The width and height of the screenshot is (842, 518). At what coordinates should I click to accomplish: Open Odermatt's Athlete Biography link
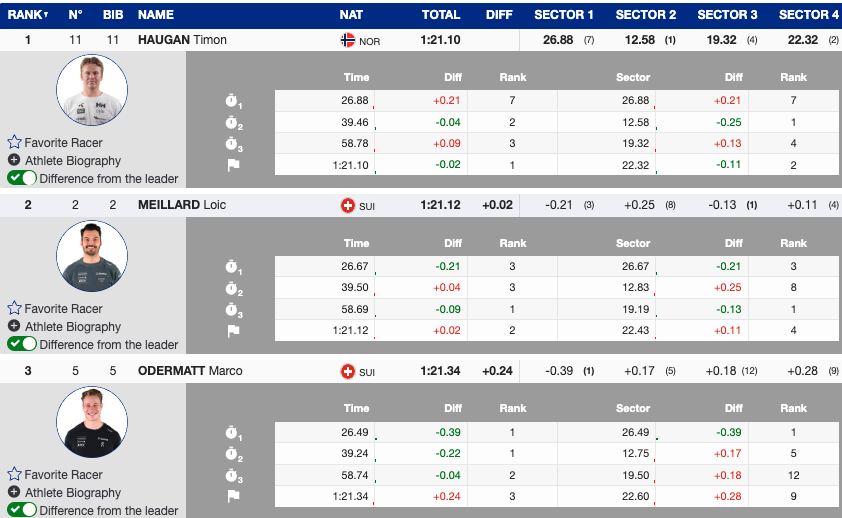tap(72, 493)
